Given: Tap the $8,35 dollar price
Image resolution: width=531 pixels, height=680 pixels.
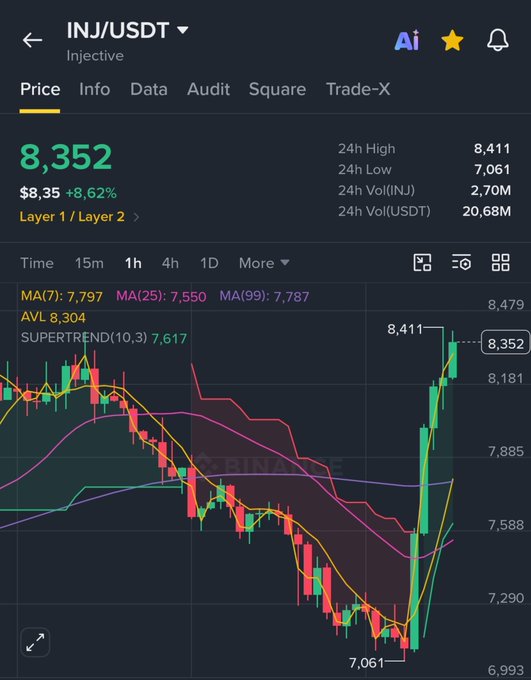Looking at the screenshot, I should (x=39, y=193).
